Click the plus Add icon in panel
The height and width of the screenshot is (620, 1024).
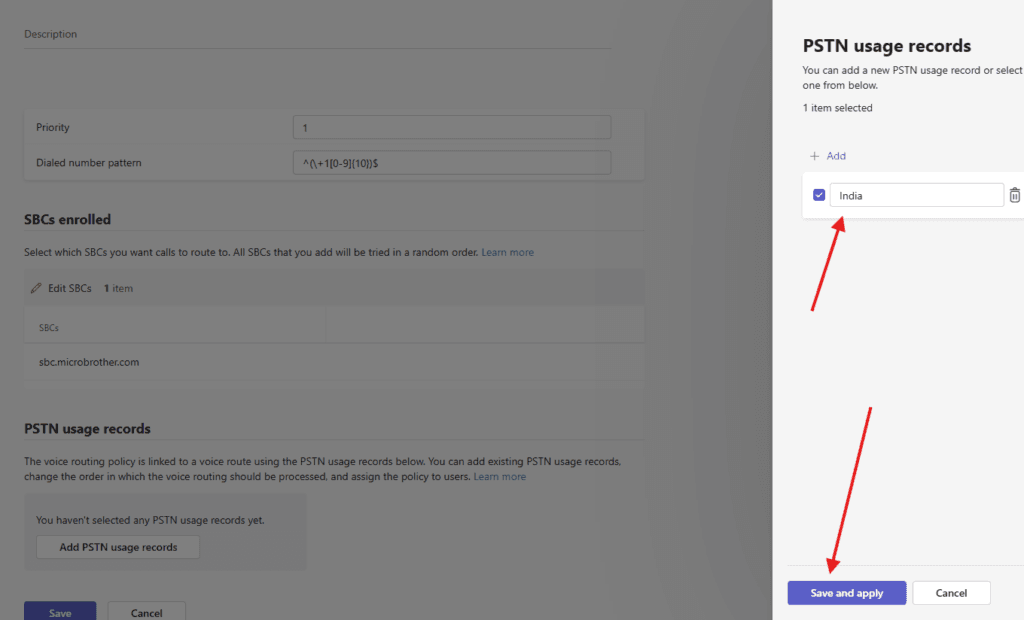814,156
